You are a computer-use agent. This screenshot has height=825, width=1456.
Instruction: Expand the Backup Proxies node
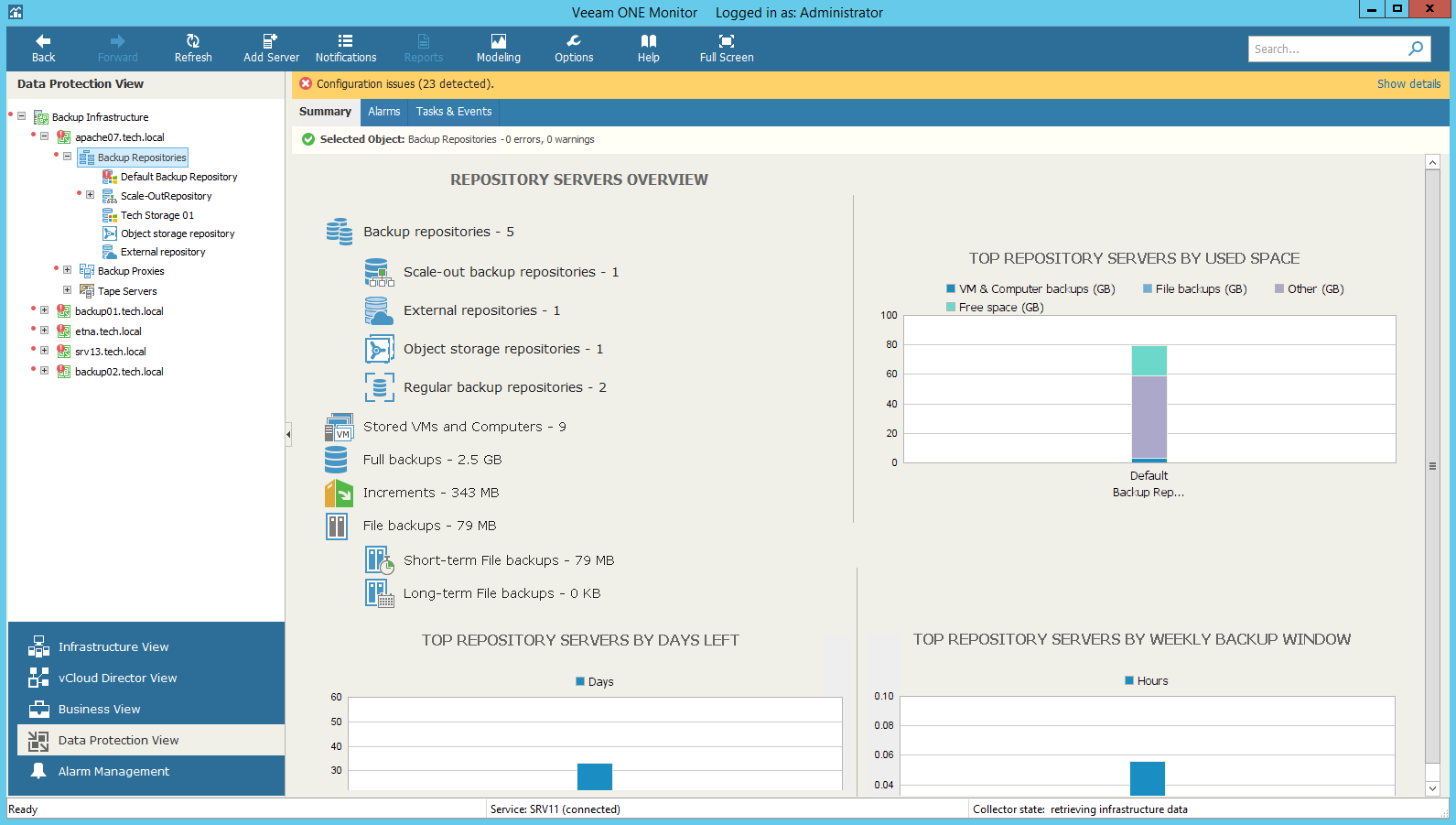67,270
